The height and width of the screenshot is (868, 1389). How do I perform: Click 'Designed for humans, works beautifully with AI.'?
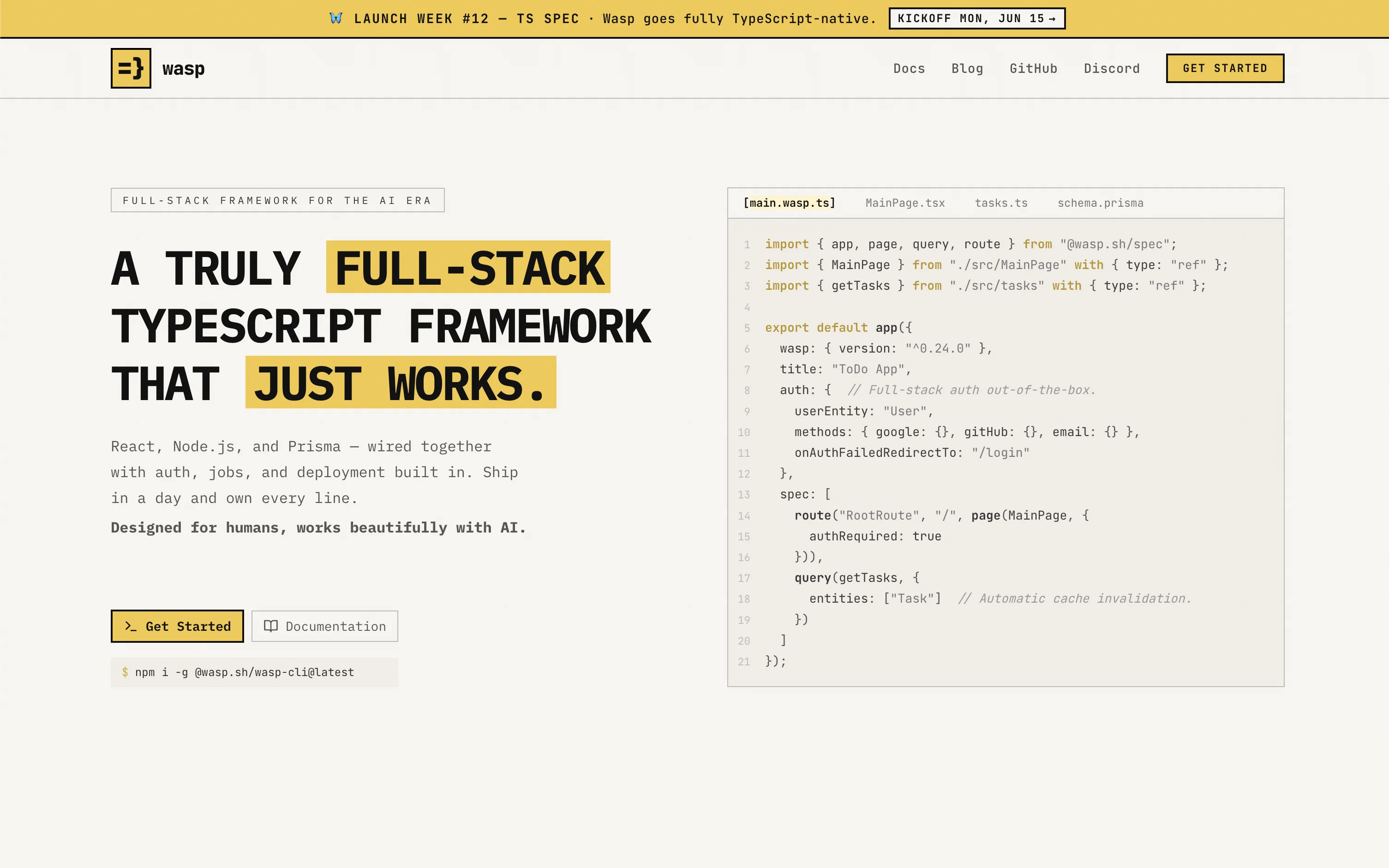pos(318,527)
